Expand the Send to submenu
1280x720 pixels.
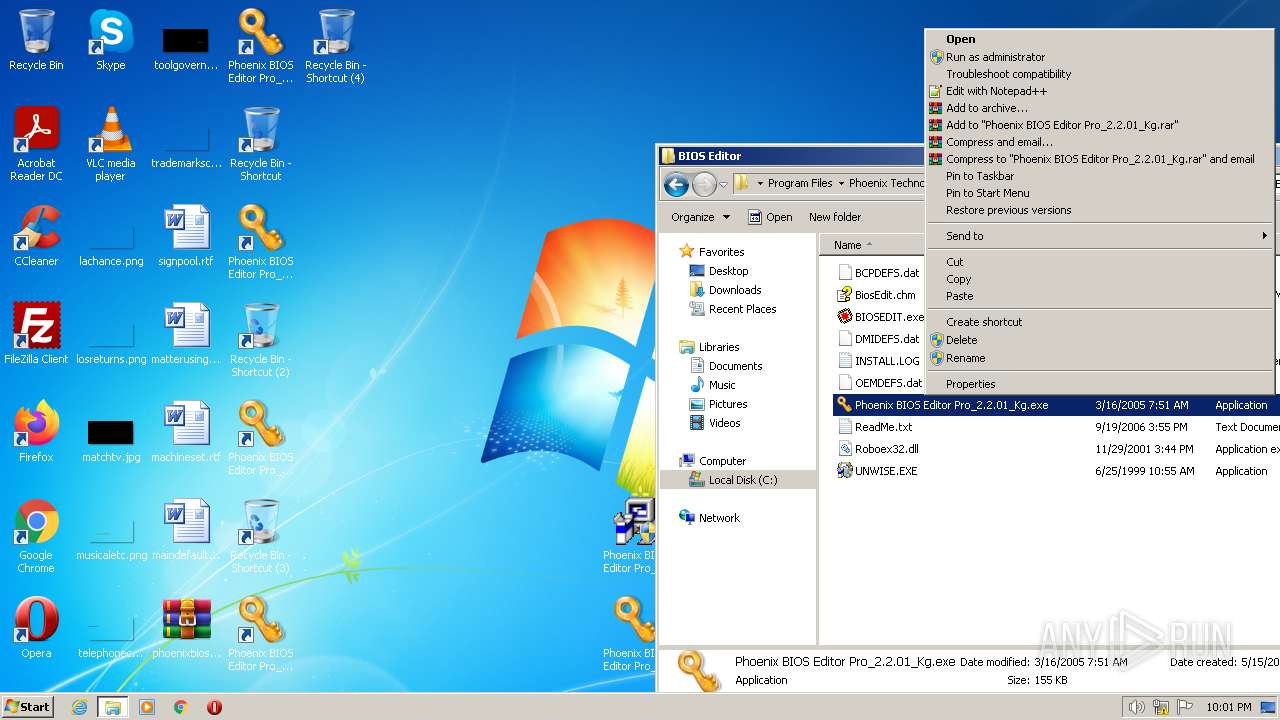coord(1100,236)
